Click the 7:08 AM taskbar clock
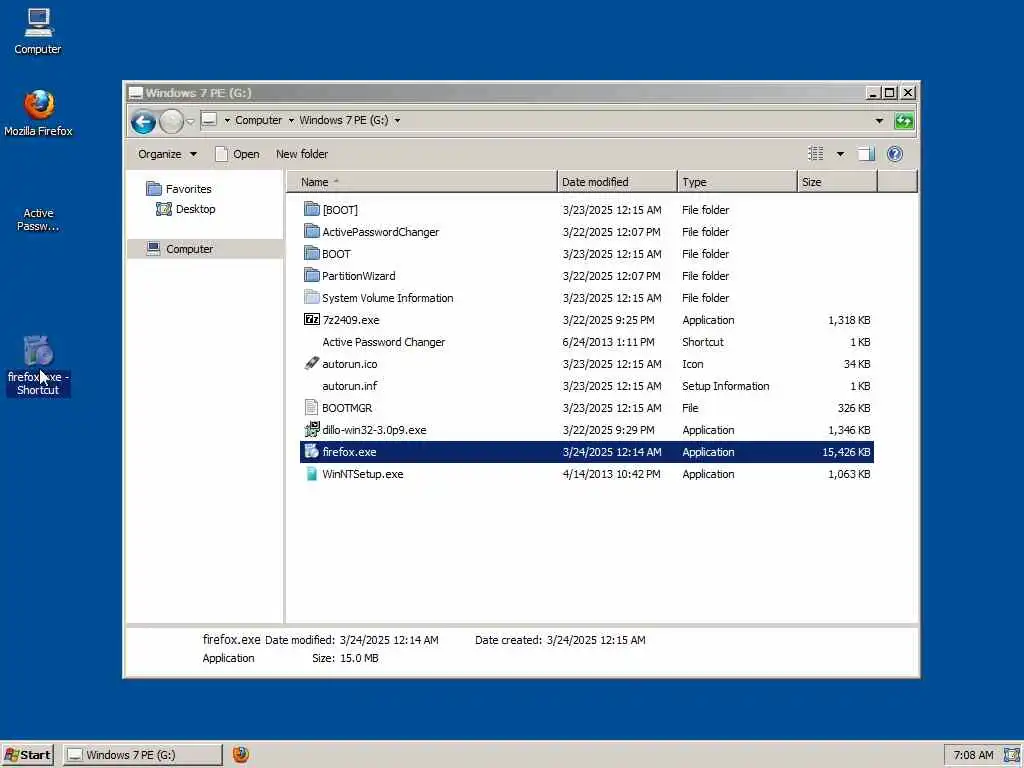The image size is (1024, 768). click(973, 755)
